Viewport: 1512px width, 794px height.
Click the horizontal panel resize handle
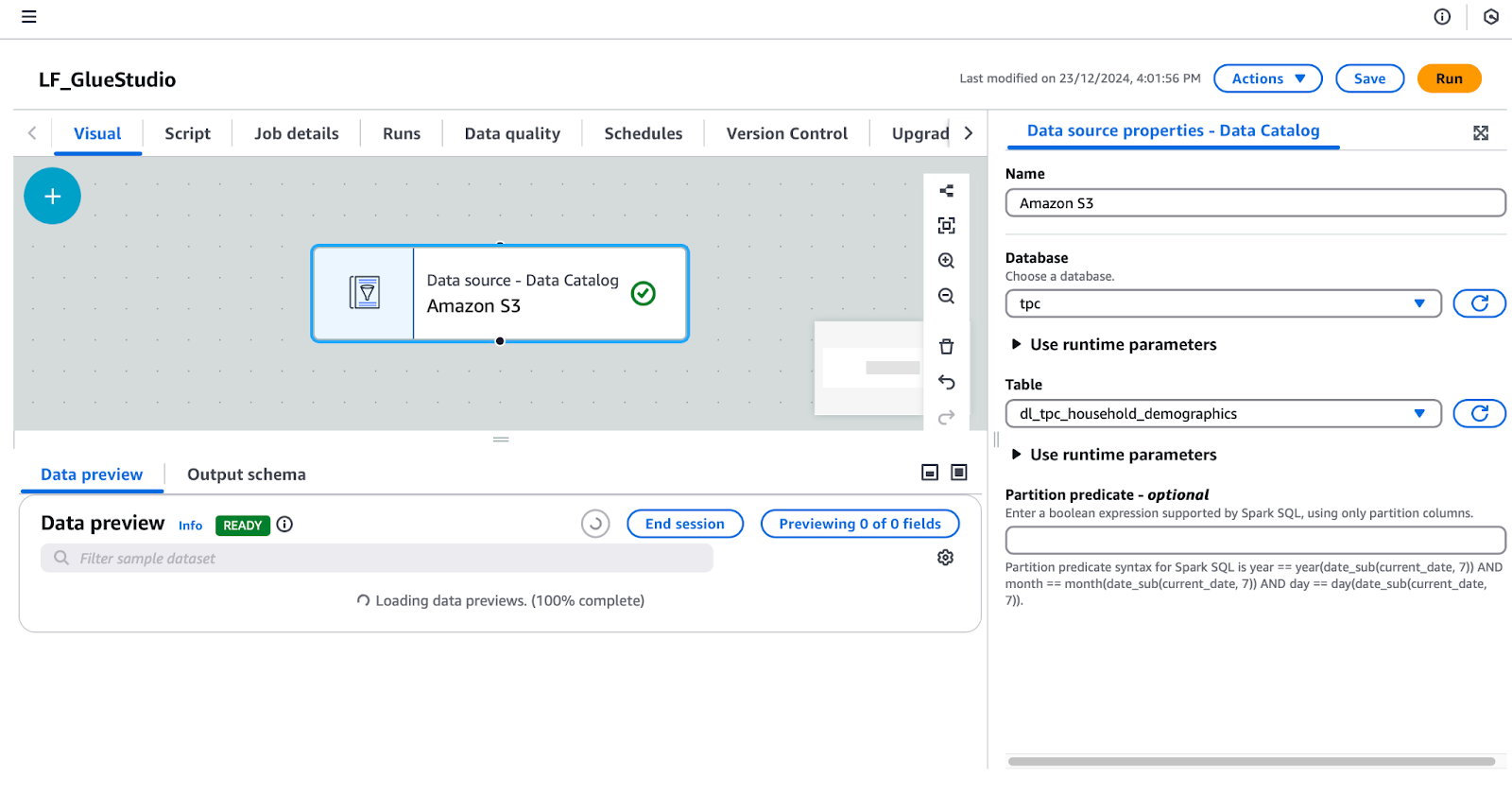click(x=501, y=440)
